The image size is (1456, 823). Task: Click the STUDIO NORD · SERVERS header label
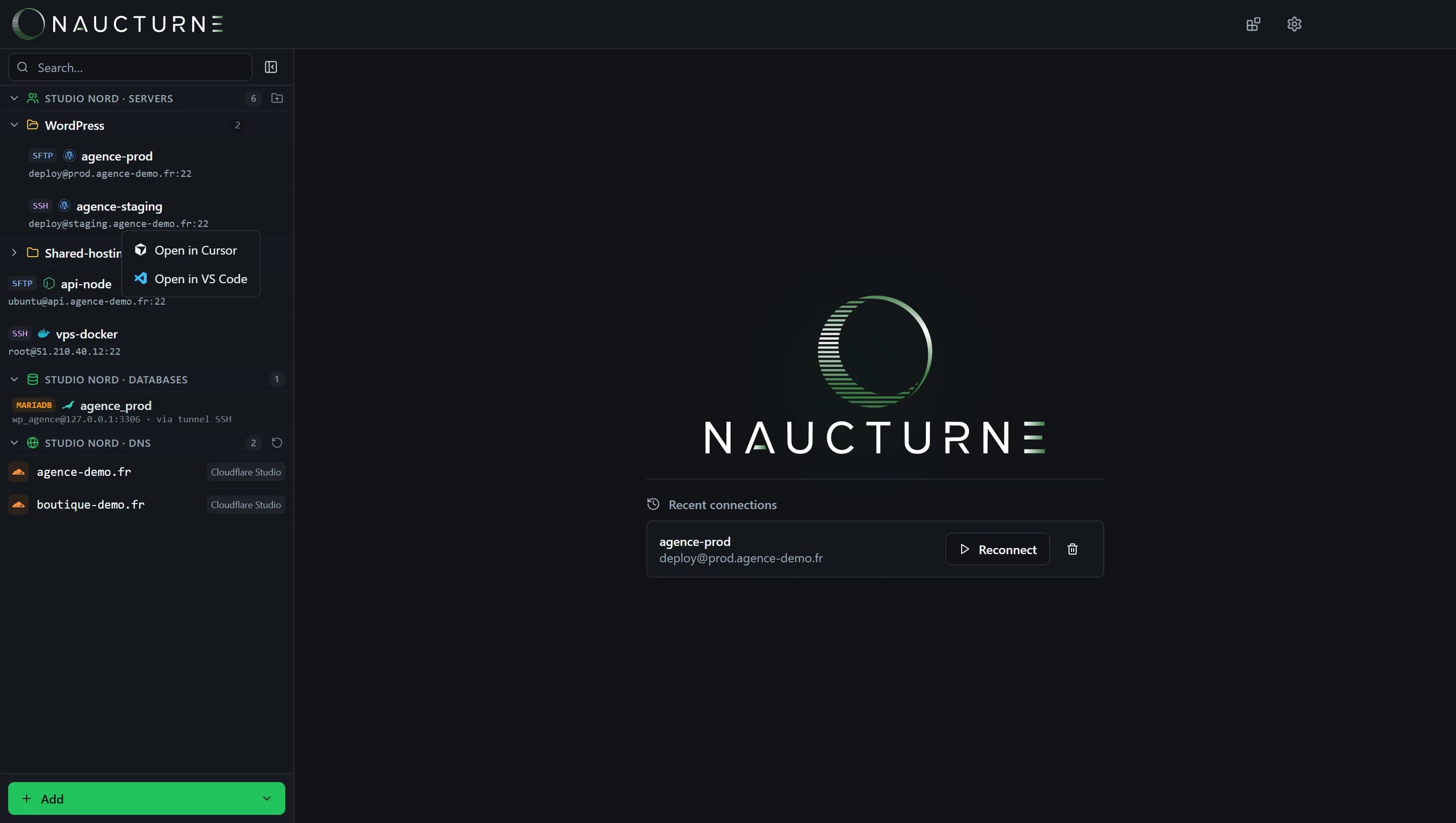[109, 99]
